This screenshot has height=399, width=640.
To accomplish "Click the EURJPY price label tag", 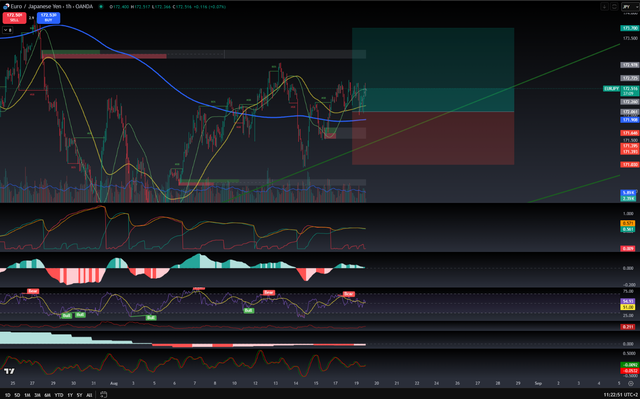I will (611, 89).
